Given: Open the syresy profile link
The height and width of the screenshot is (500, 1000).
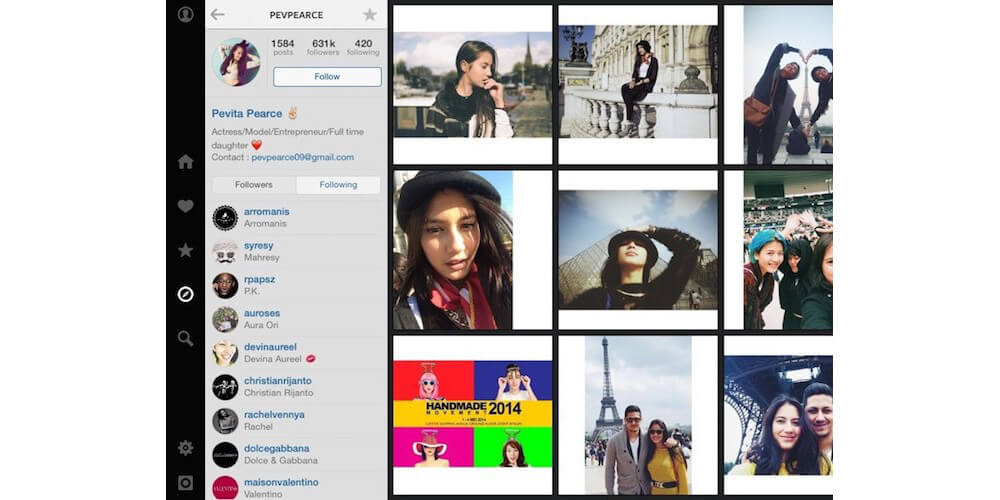Looking at the screenshot, I should 258,245.
